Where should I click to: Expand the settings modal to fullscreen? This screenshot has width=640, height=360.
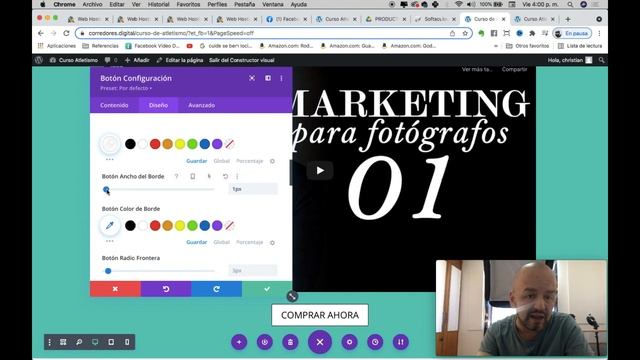pos(252,78)
